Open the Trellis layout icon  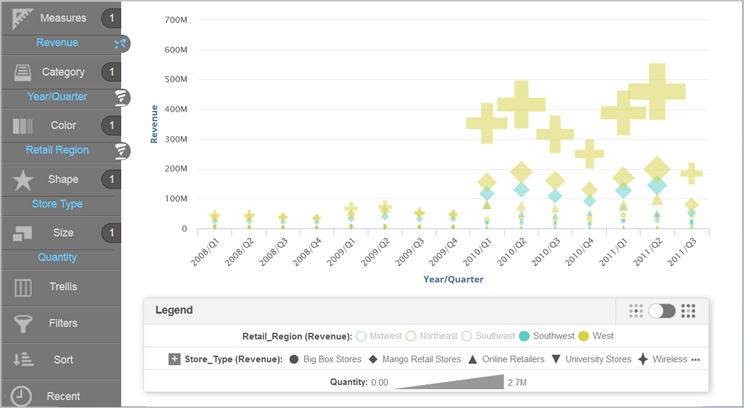(23, 288)
